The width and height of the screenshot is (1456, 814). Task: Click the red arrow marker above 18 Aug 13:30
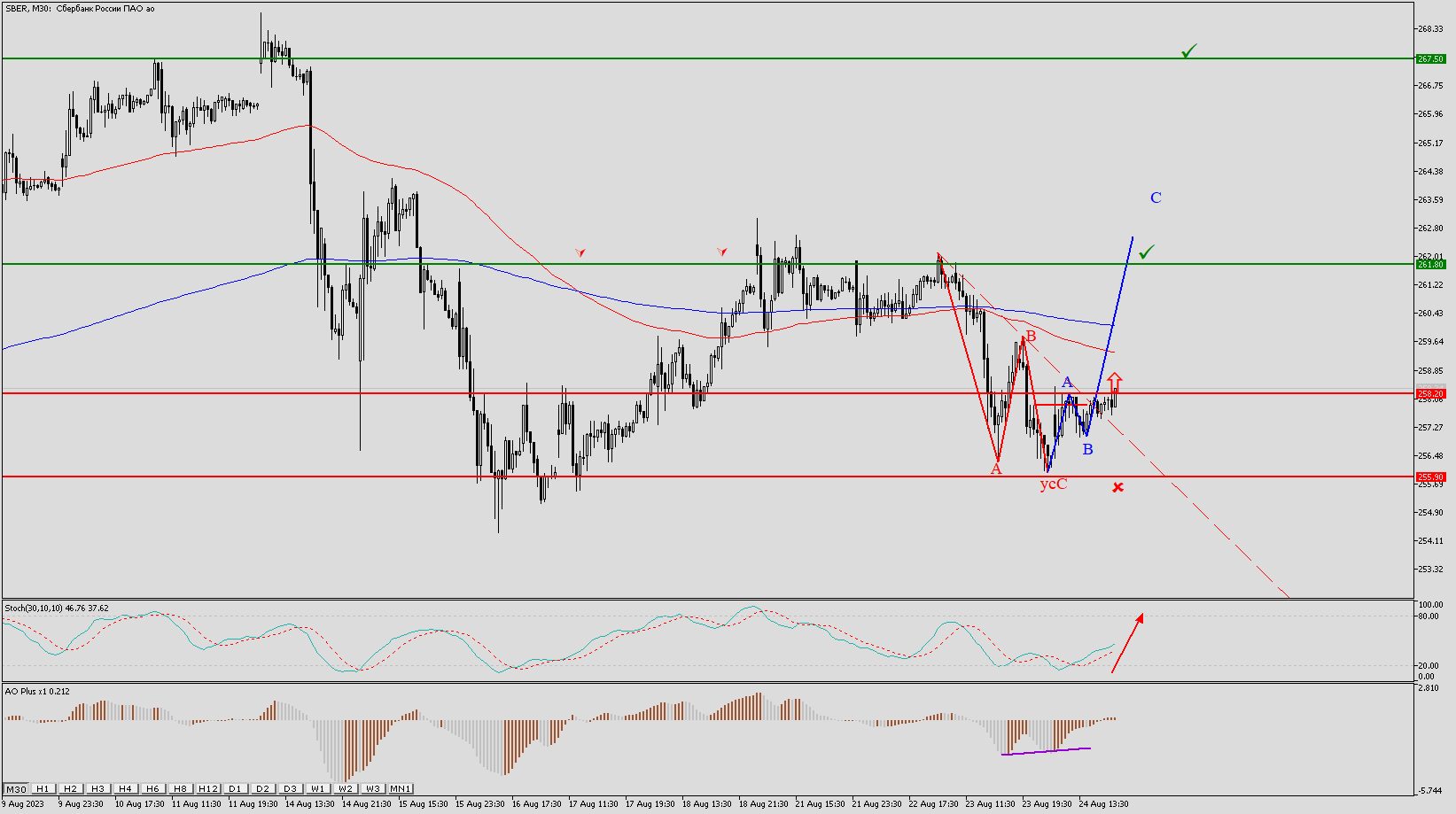pos(722,252)
